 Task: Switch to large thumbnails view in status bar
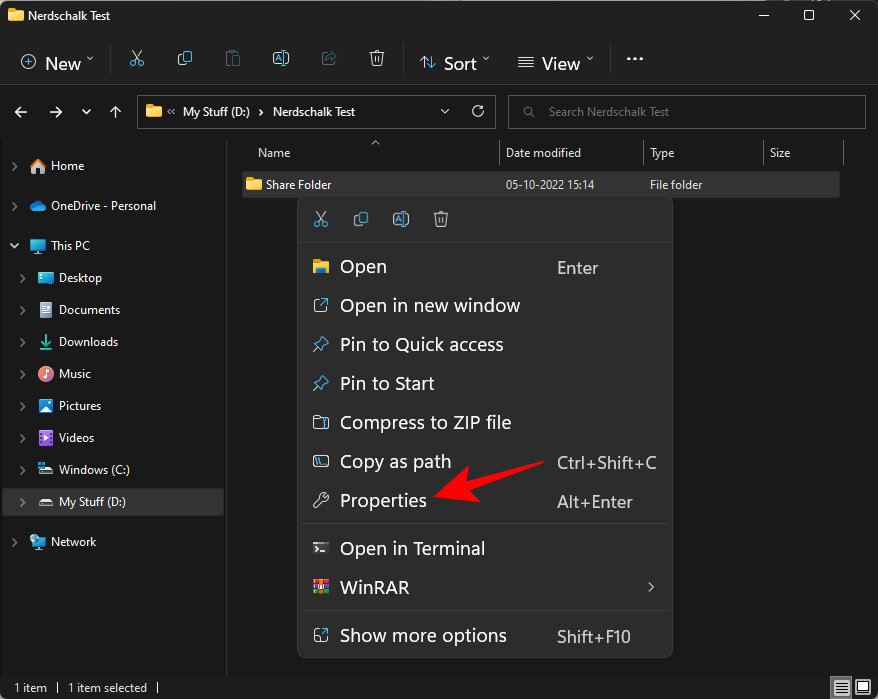click(863, 688)
